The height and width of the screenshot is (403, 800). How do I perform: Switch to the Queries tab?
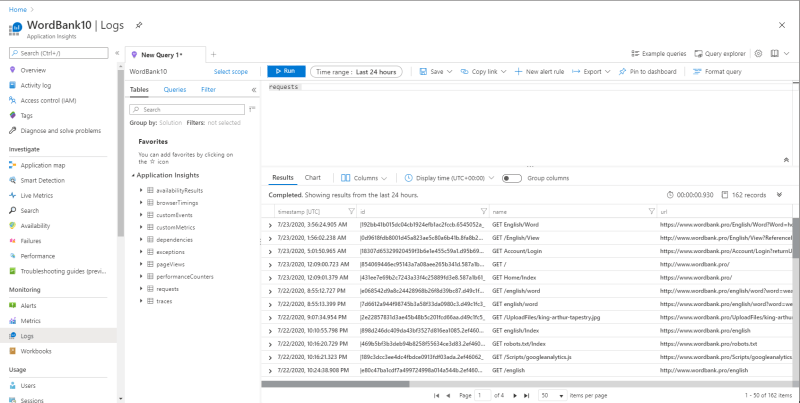point(174,90)
